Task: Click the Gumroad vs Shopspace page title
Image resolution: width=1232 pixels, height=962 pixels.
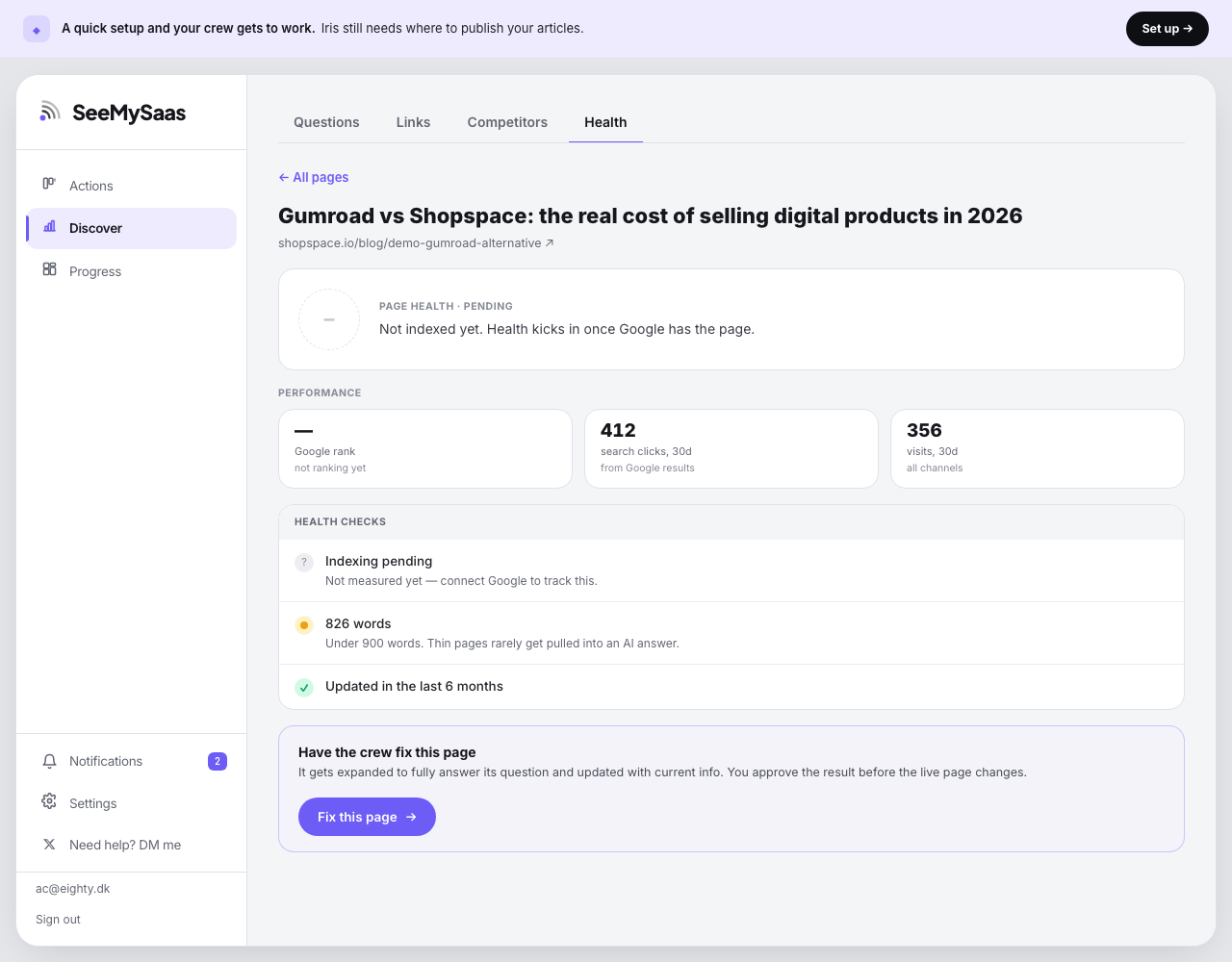Action: (x=651, y=215)
